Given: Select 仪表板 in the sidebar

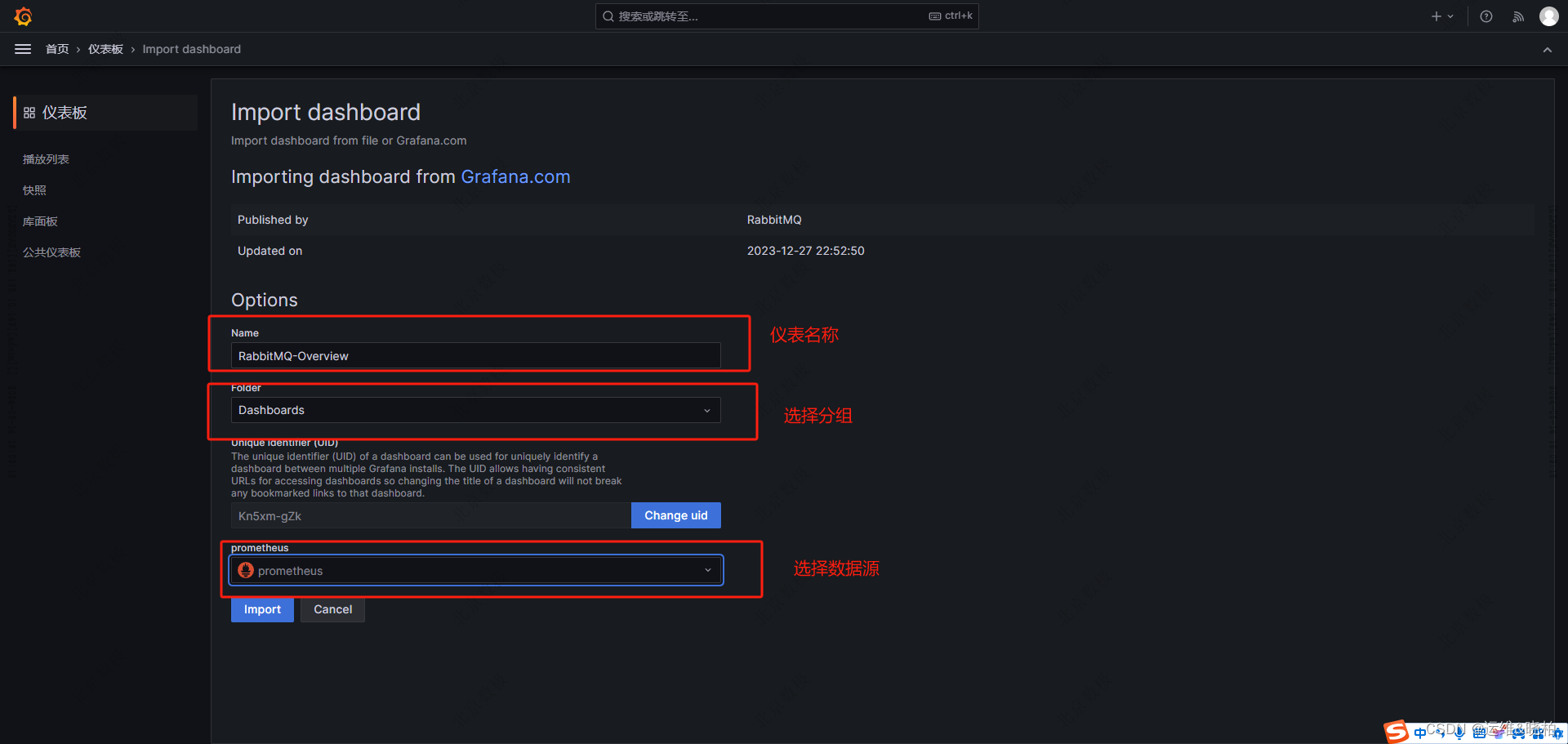Looking at the screenshot, I should coord(105,113).
